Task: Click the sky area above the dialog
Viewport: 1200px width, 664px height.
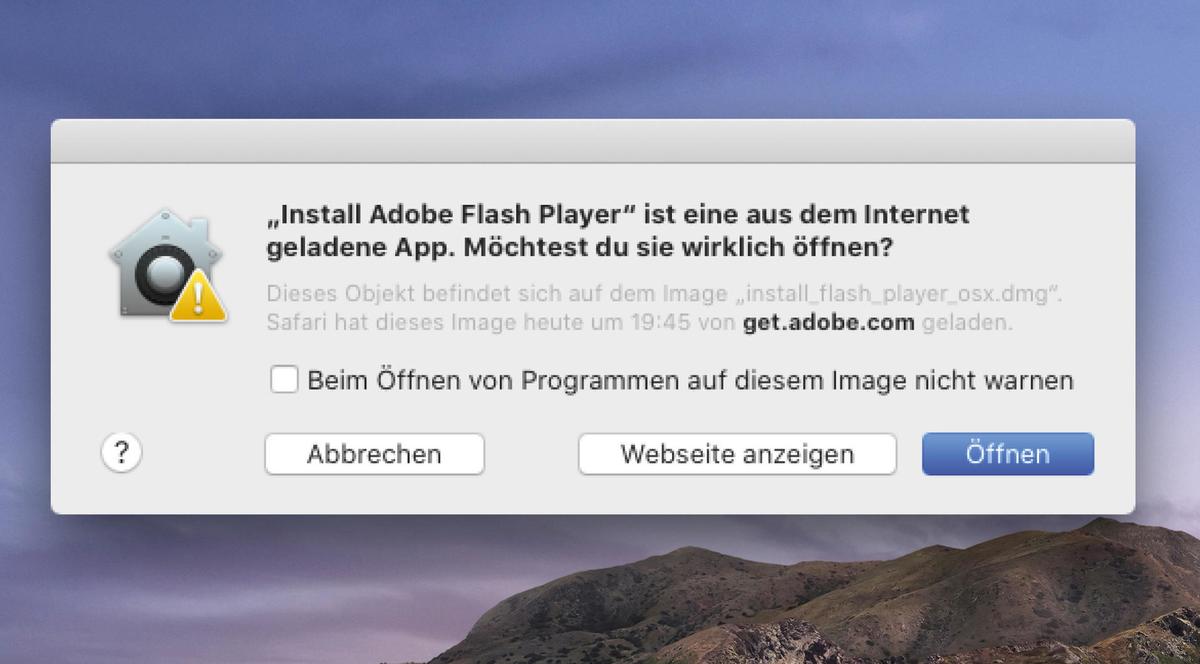Action: pyautogui.click(x=600, y=60)
